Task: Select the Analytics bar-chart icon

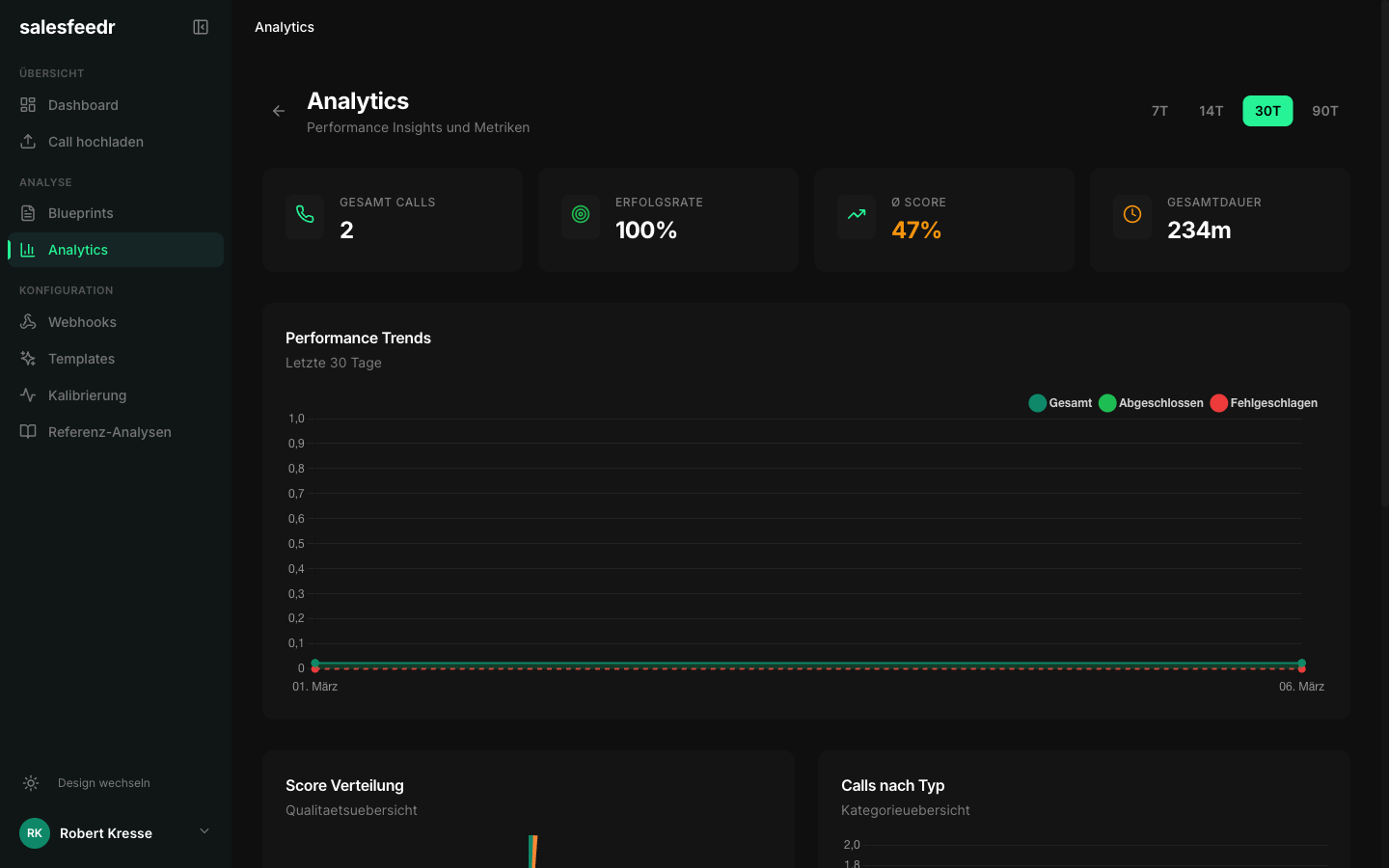Action: click(30, 250)
